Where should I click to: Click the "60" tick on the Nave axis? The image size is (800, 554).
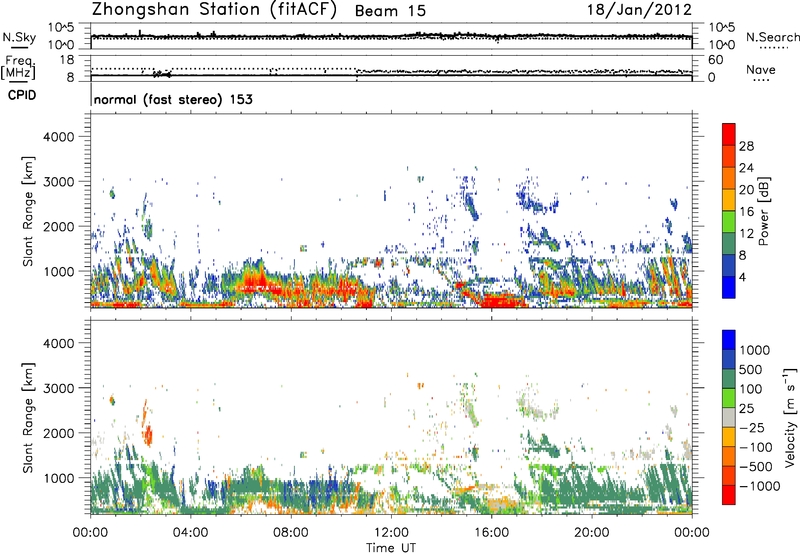(715, 60)
